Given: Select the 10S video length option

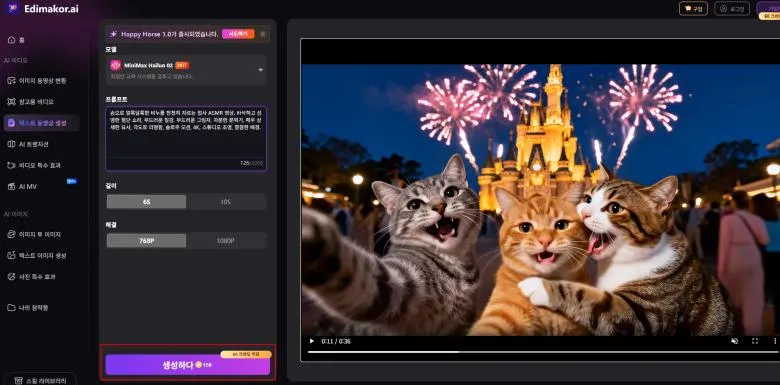Looking at the screenshot, I should coord(226,202).
